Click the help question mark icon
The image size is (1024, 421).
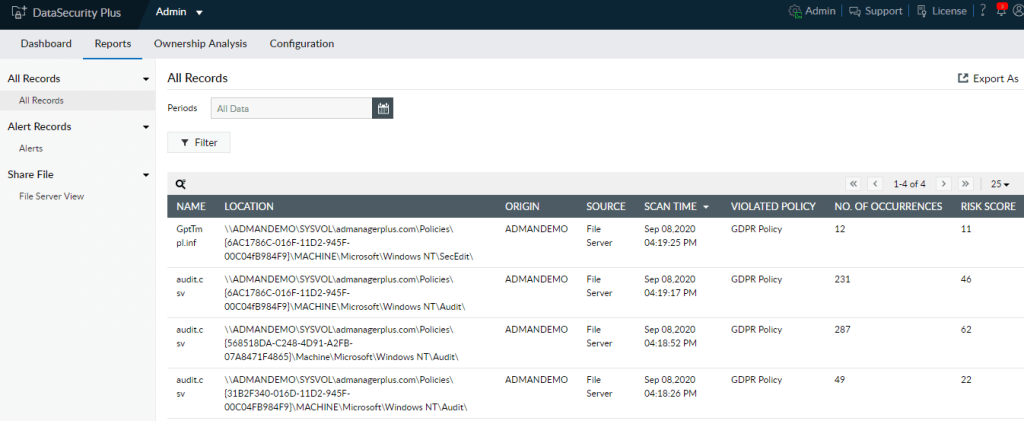coord(983,11)
